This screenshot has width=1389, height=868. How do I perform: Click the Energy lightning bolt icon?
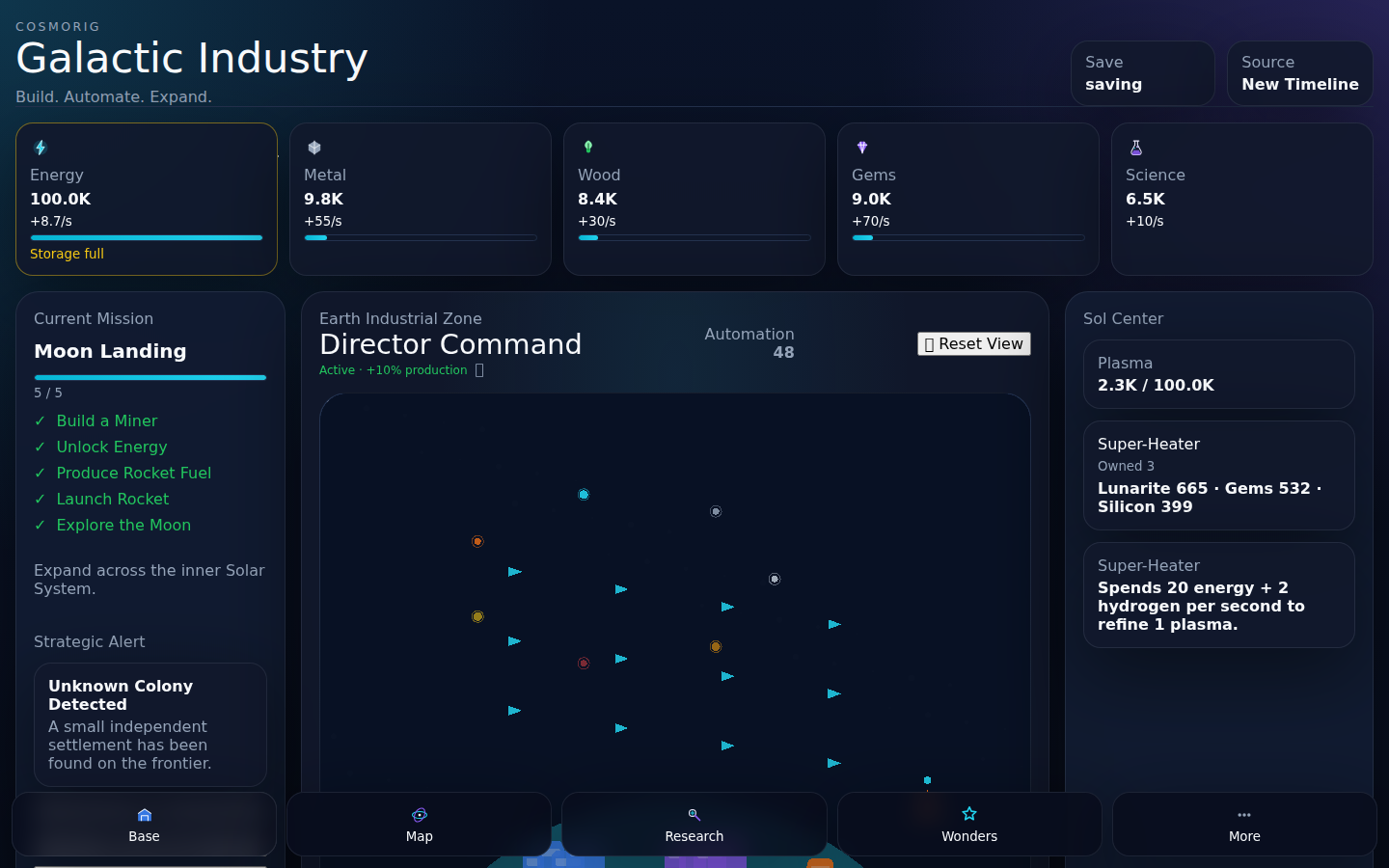[41, 148]
